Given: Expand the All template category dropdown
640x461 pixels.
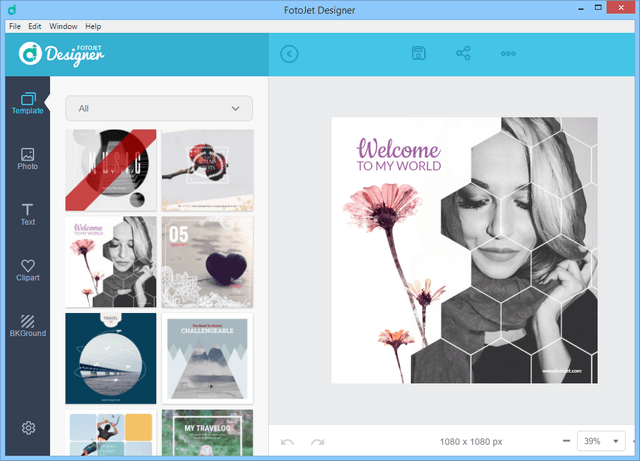Looking at the screenshot, I should coord(159,108).
